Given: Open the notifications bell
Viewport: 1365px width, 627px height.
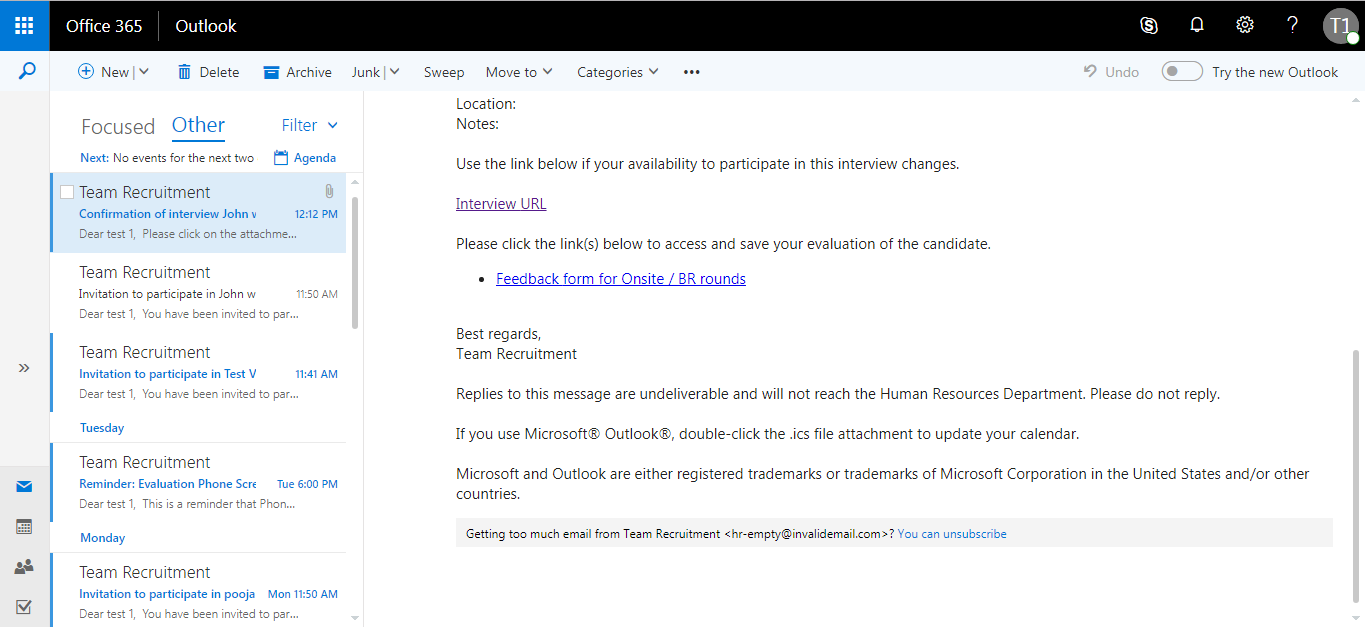Looking at the screenshot, I should (1197, 25).
